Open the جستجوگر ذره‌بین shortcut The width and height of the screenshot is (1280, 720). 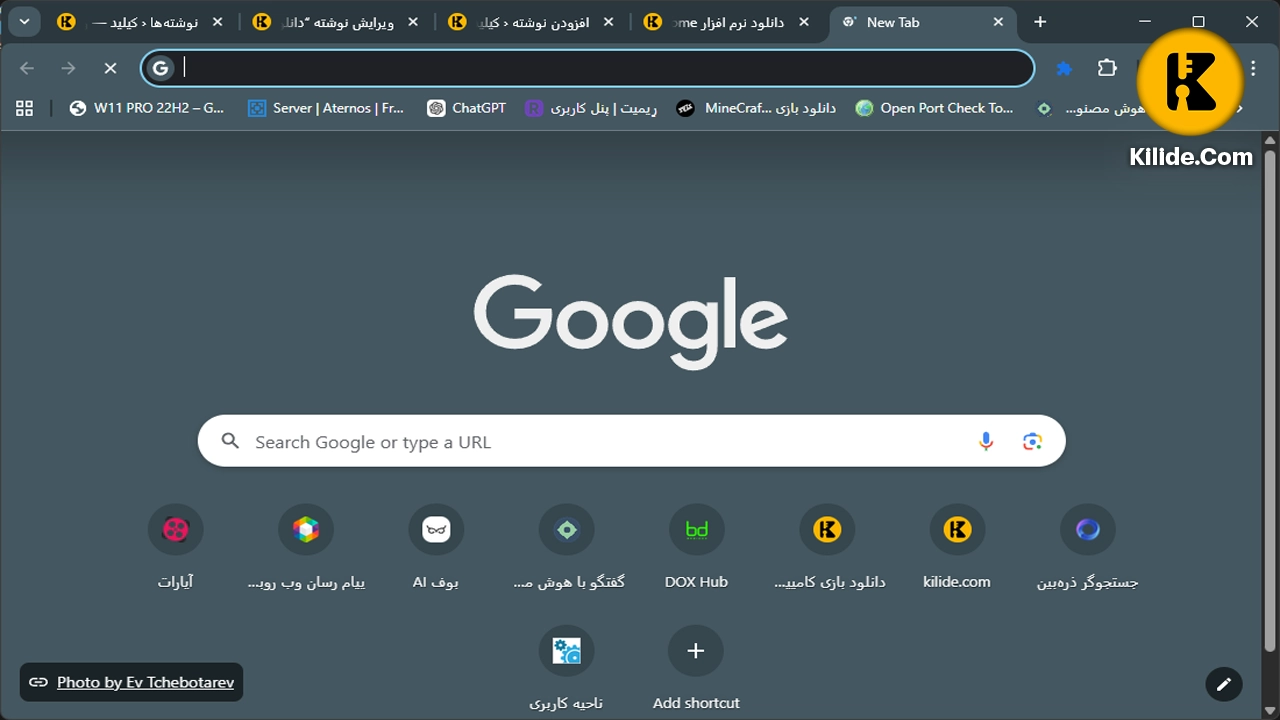1088,546
